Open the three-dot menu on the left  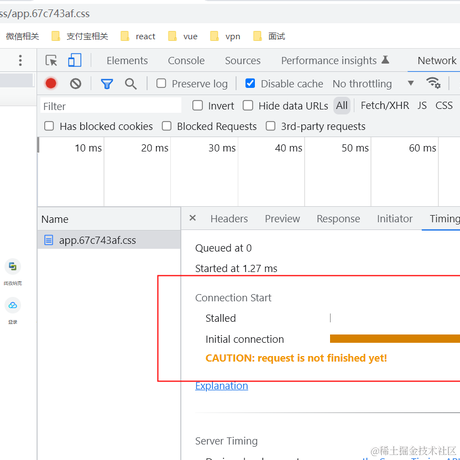(x=20, y=60)
